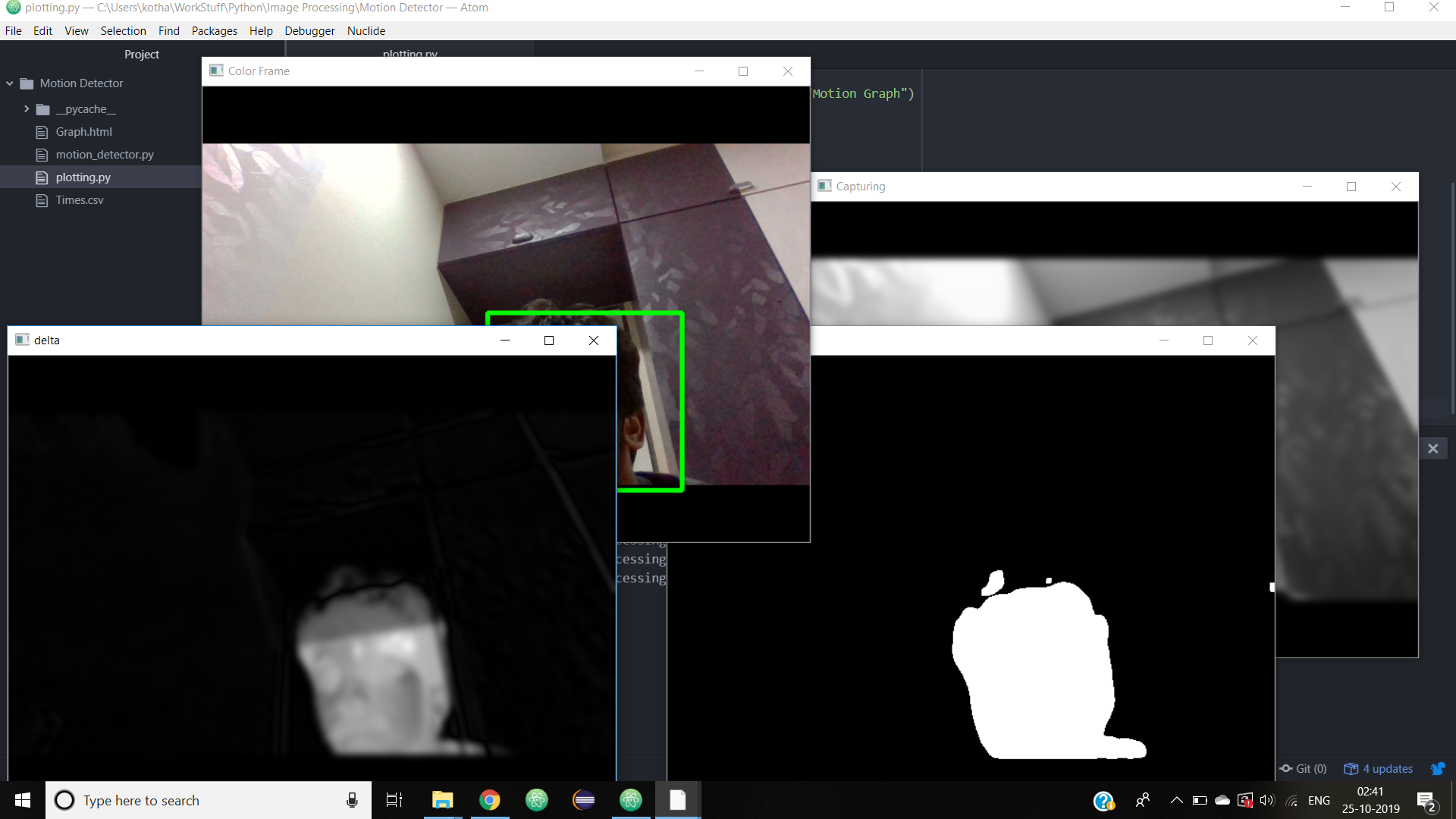Click the volume speaker icon
Image resolution: width=1456 pixels, height=819 pixels.
click(x=1266, y=800)
